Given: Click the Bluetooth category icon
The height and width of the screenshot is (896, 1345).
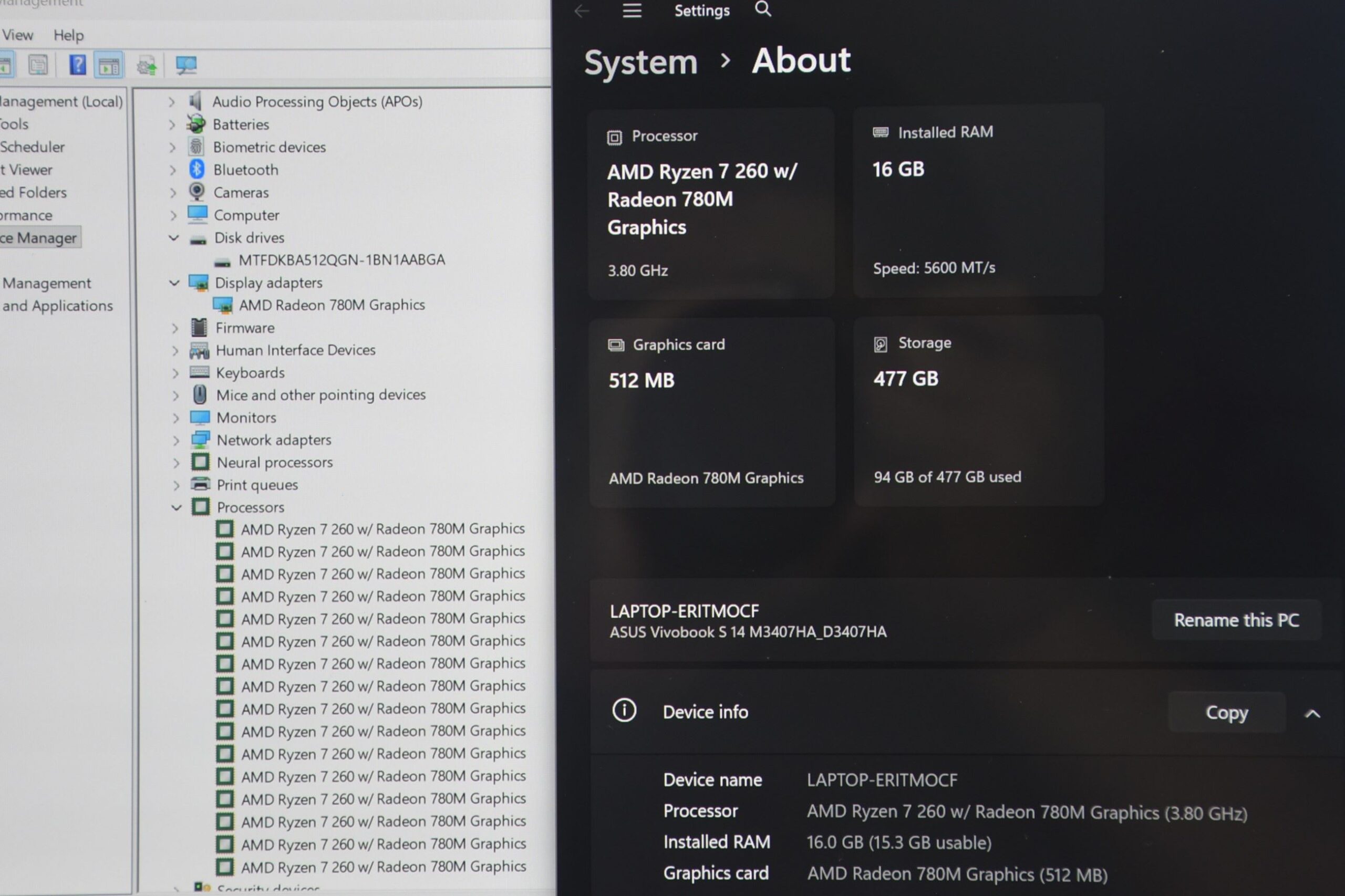Looking at the screenshot, I should click(x=196, y=169).
